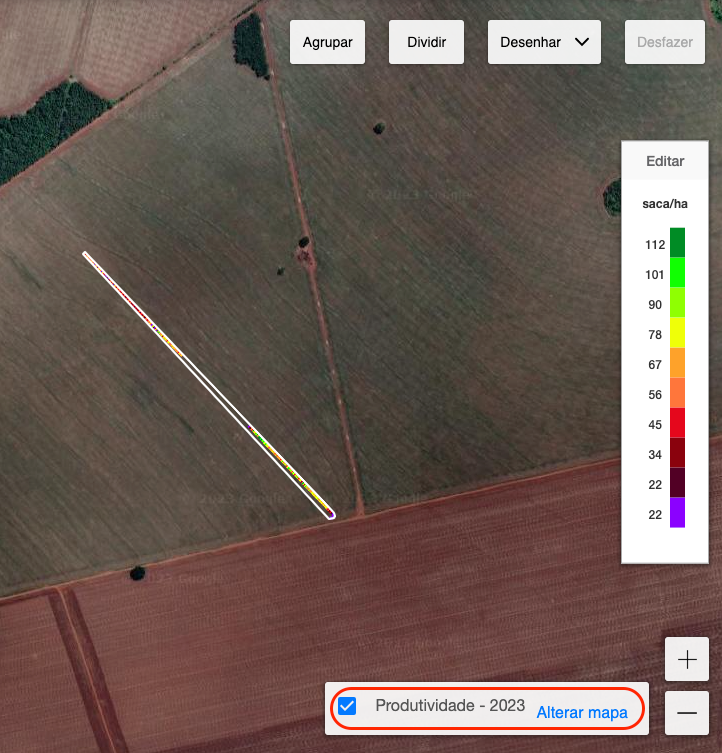Select the dark green 112 legend swatch
This screenshot has width=722, height=753.
(x=677, y=243)
